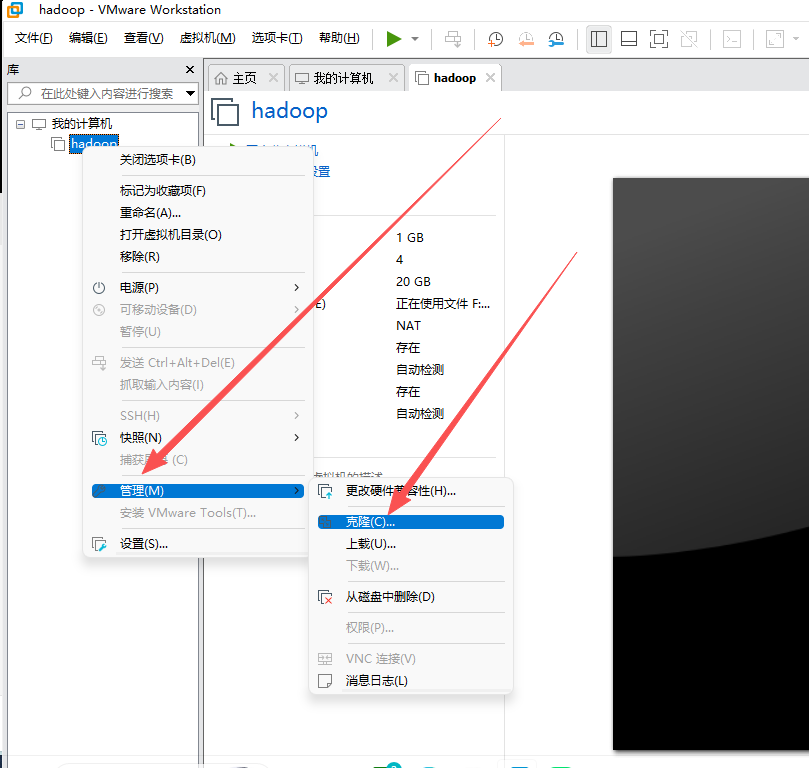
Task: Open the library search filter dropdown
Action: (190, 93)
